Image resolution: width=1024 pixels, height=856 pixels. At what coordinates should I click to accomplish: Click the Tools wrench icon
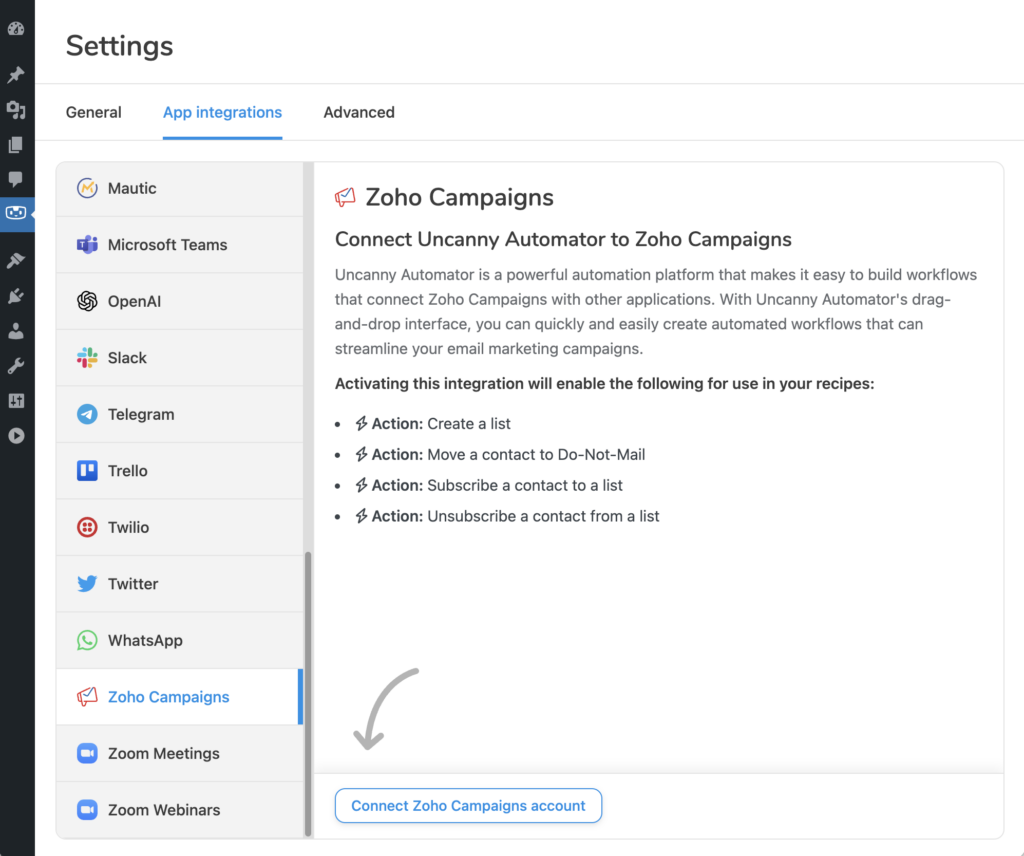pos(16,366)
